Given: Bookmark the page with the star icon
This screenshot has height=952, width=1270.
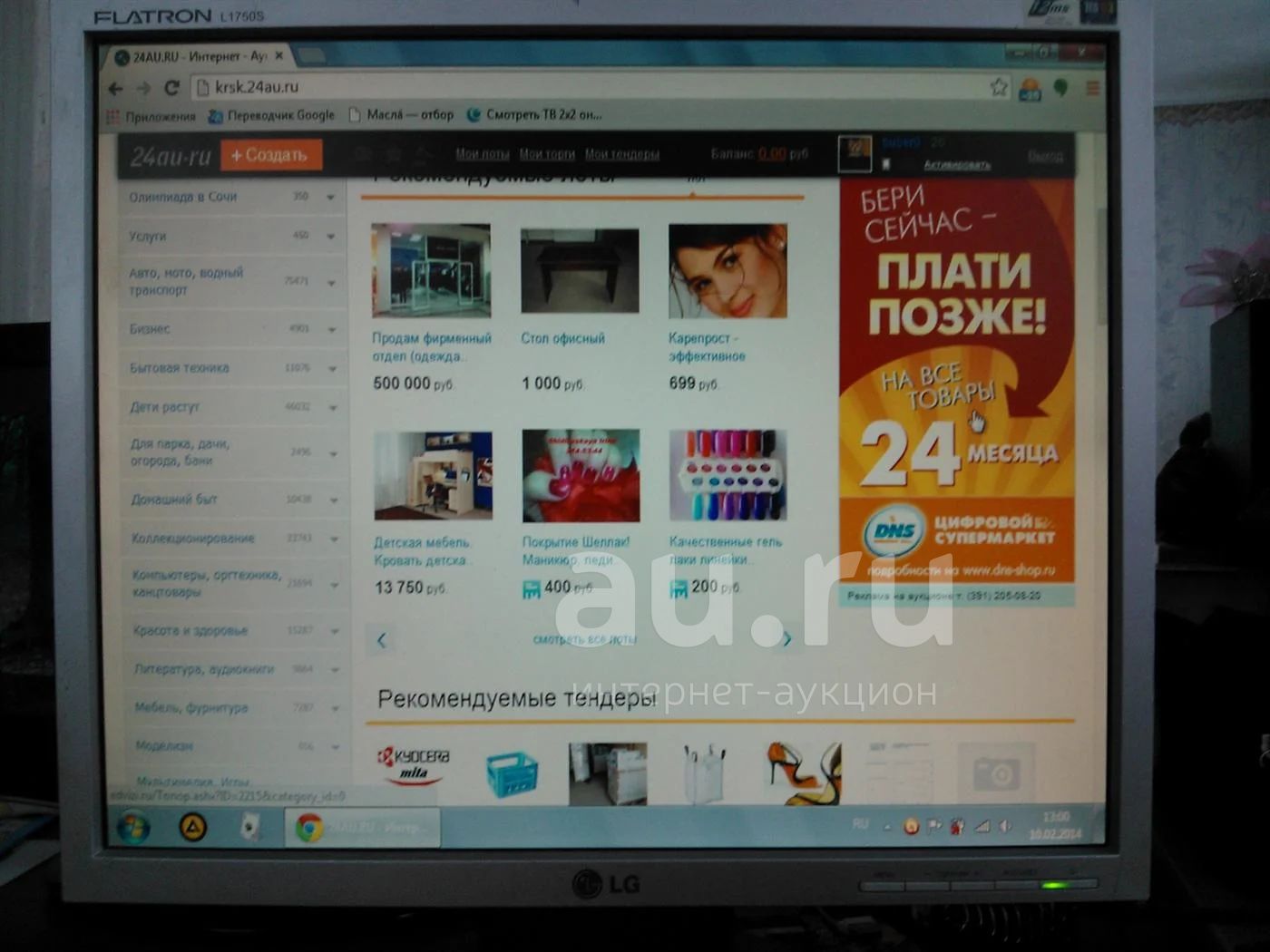Looking at the screenshot, I should [x=999, y=87].
